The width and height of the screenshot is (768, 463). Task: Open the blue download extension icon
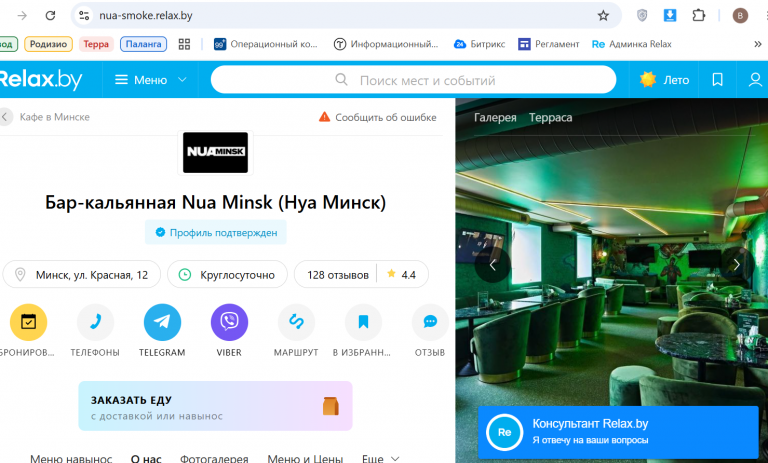(670, 16)
